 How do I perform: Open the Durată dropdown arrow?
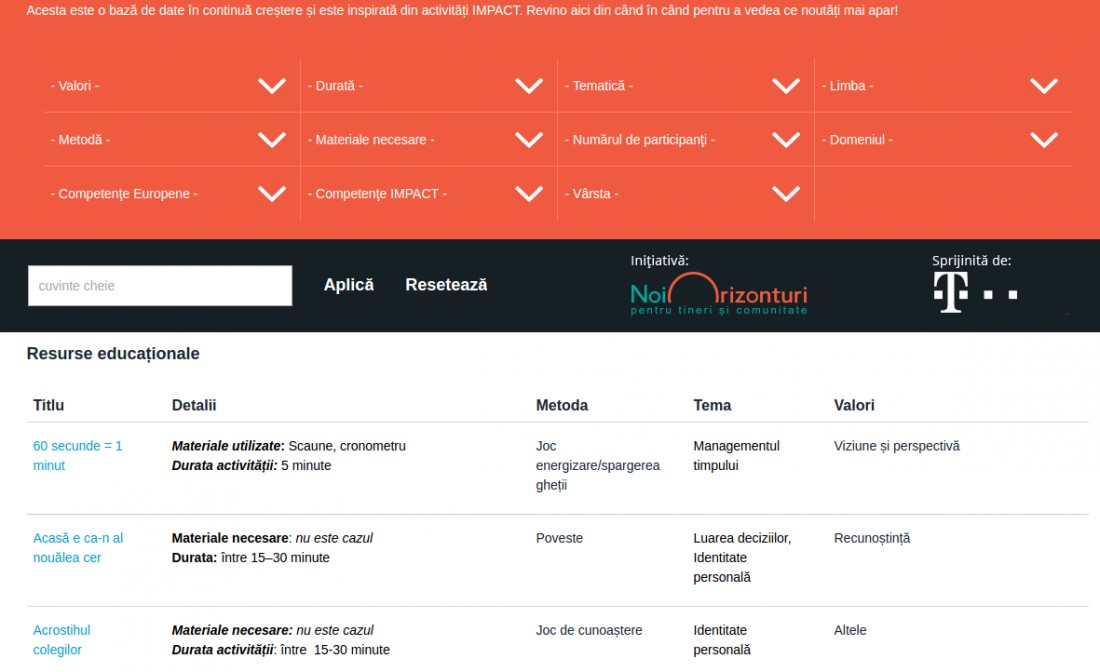click(x=529, y=86)
